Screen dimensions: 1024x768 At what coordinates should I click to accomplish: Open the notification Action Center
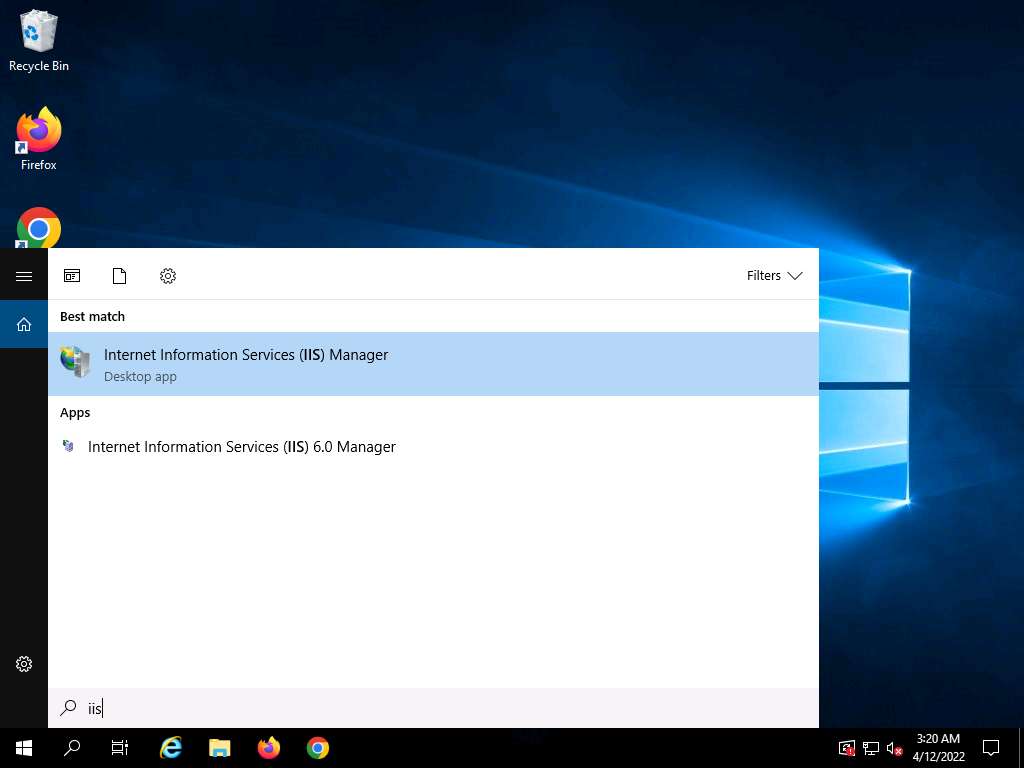(x=991, y=748)
